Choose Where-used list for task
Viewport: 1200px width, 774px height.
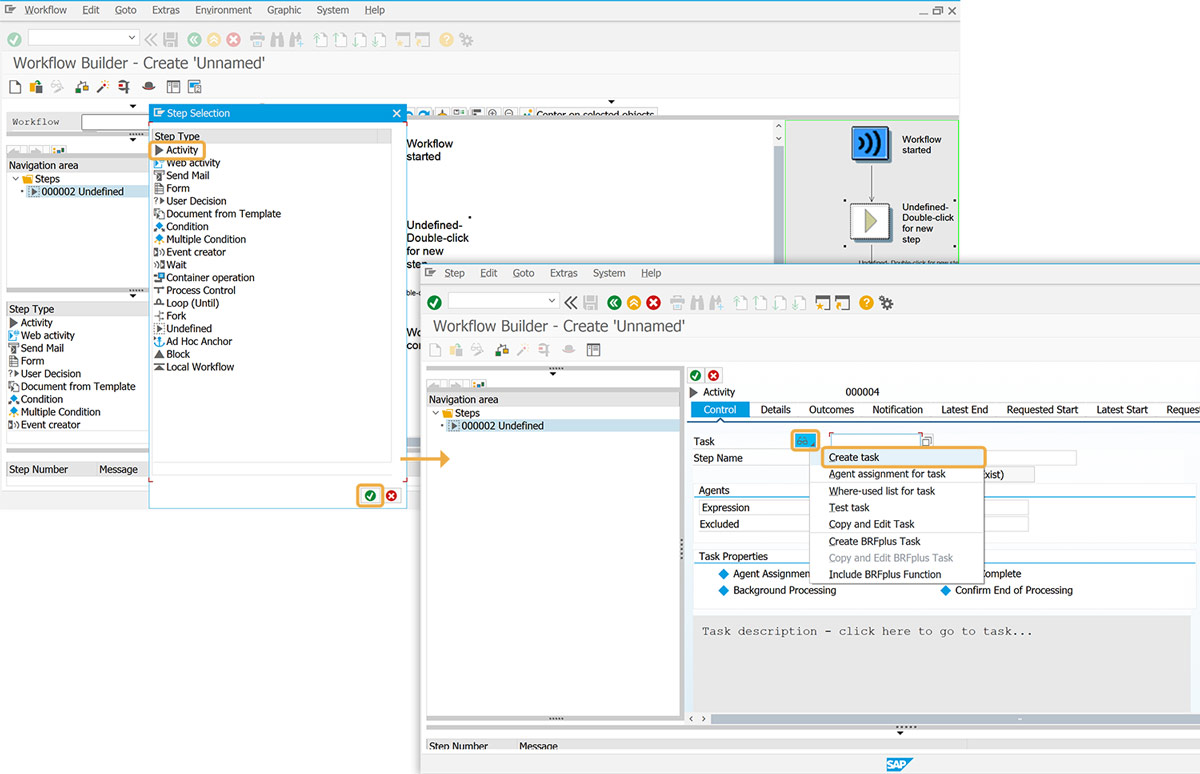[x=882, y=491]
